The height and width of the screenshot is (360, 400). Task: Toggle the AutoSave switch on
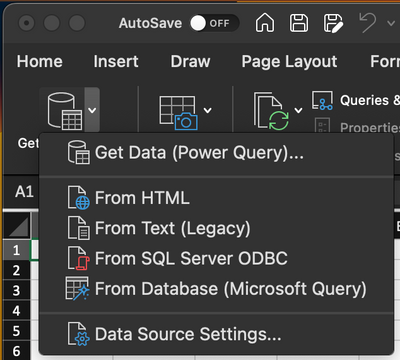[x=214, y=23]
